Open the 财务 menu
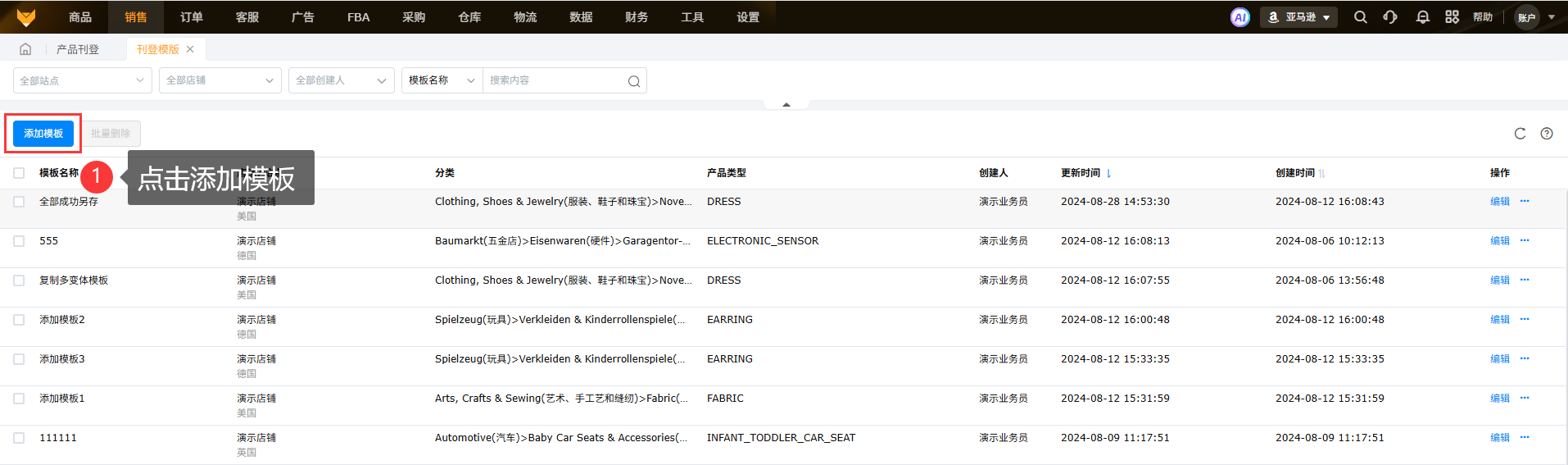Screen dimensions: 1568x465 (x=637, y=17)
